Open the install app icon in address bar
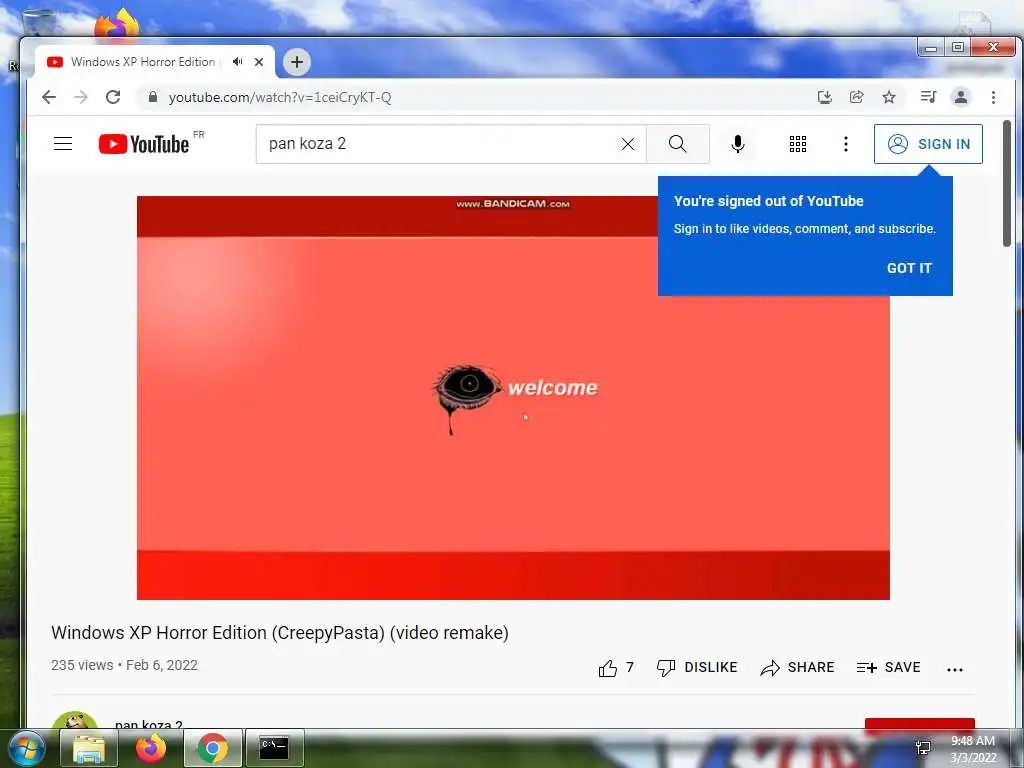The image size is (1024, 768). coord(825,97)
